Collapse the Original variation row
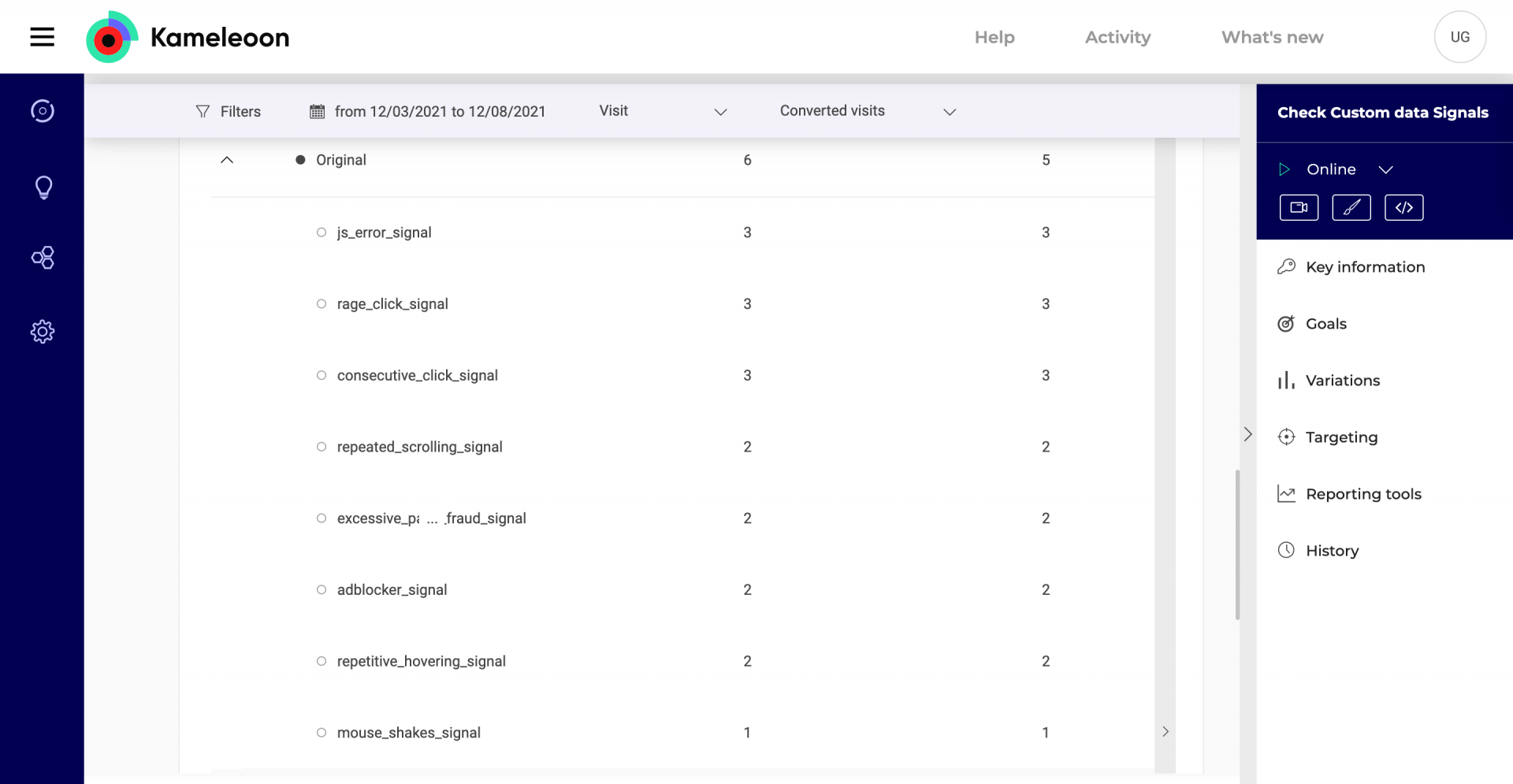The width and height of the screenshot is (1513, 784). (x=227, y=160)
